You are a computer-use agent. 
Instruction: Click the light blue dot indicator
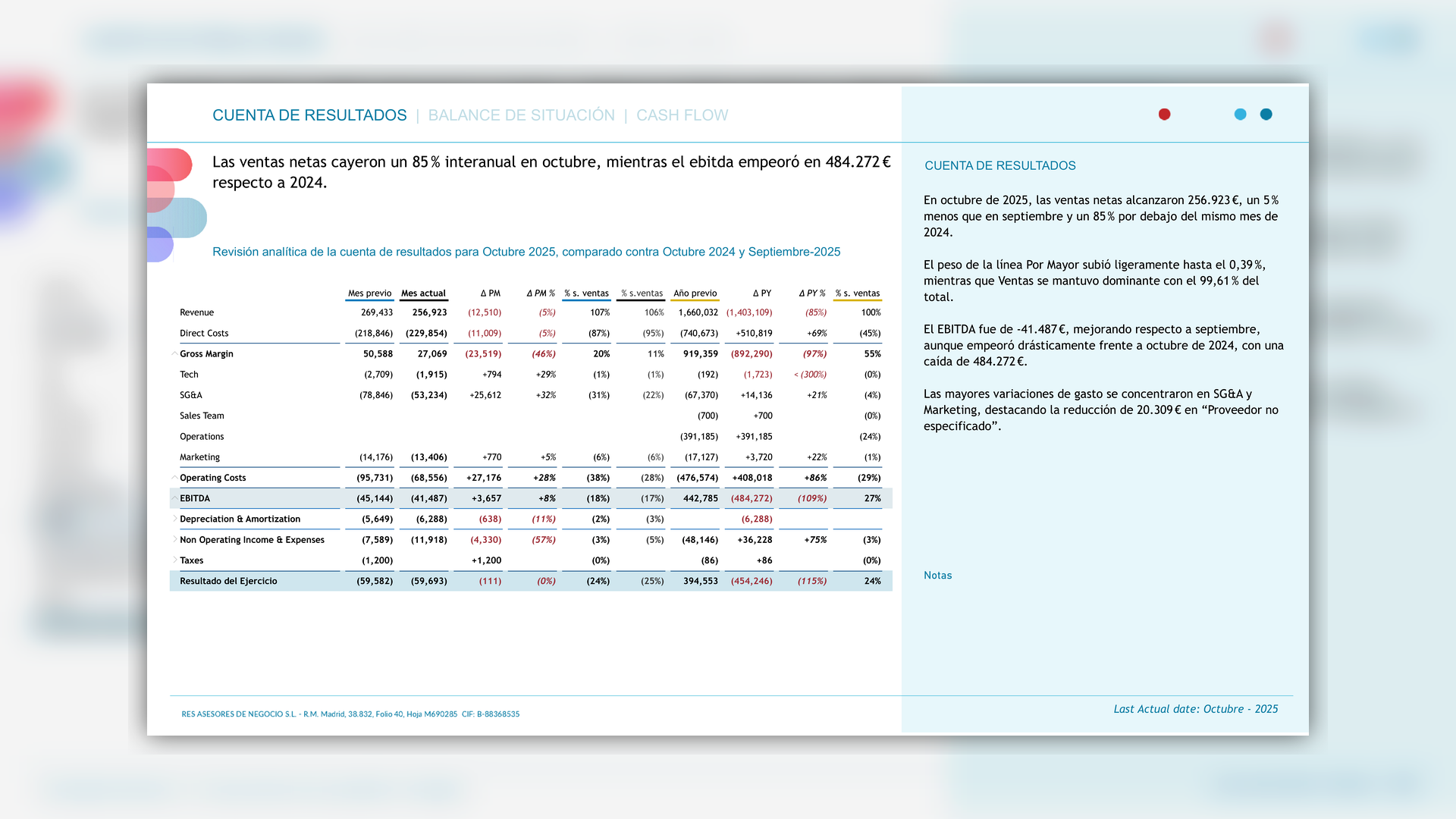[1240, 115]
